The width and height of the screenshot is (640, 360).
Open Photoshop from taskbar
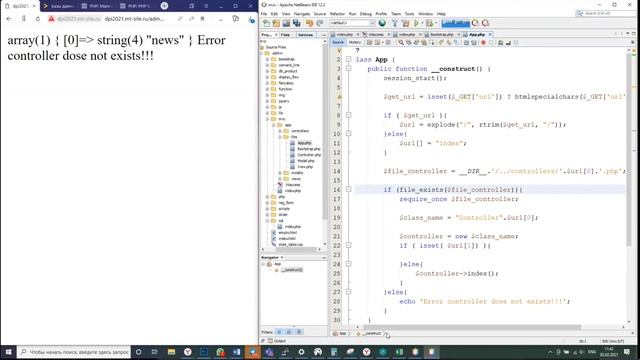pyautogui.click(x=204, y=352)
